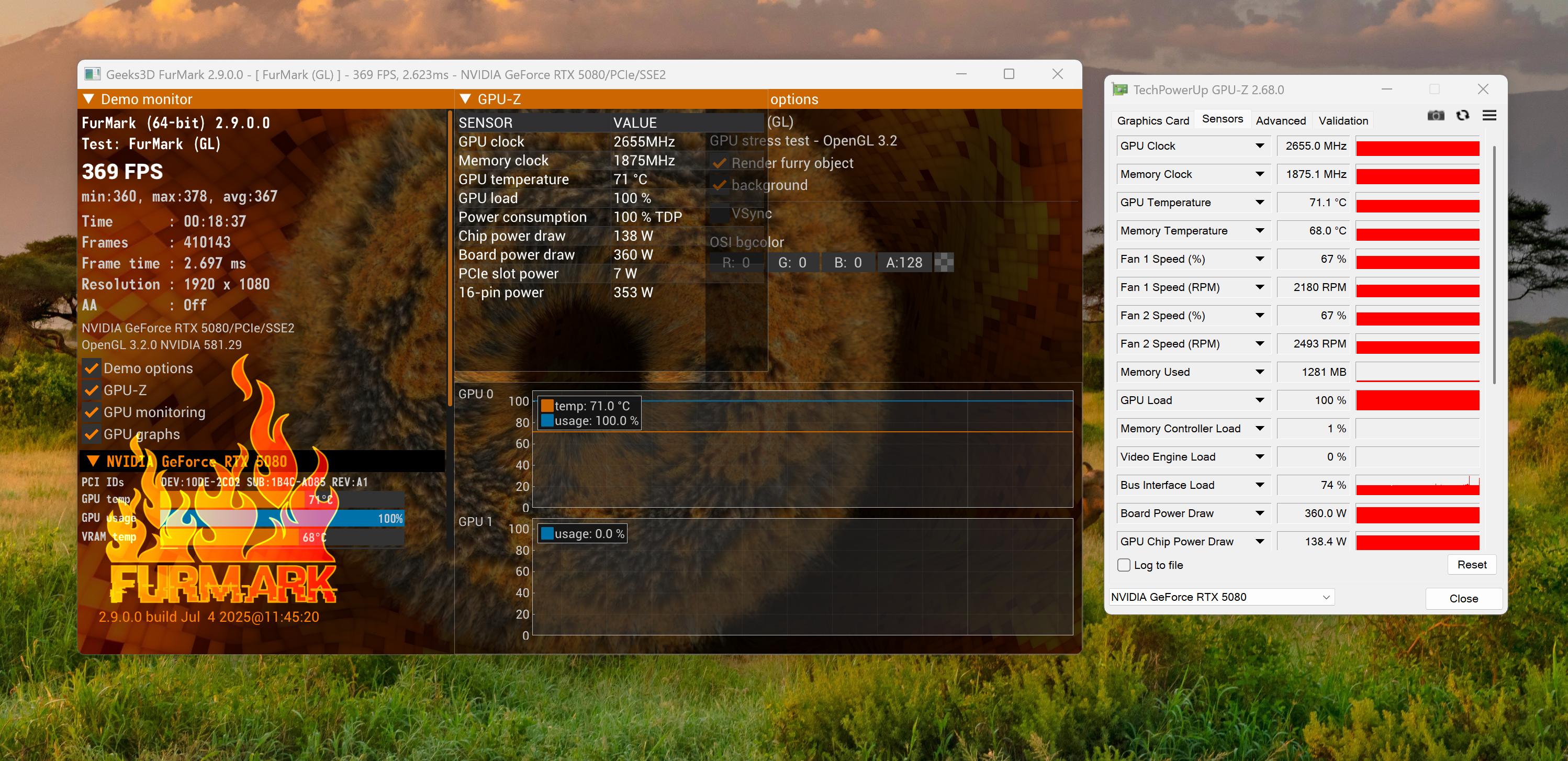Viewport: 1568px width, 761px height.
Task: Click the FurMark title bar app icon
Action: point(93,74)
